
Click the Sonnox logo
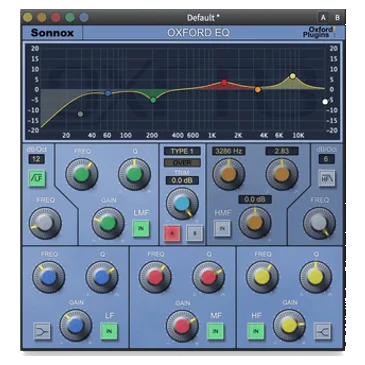coord(52,33)
